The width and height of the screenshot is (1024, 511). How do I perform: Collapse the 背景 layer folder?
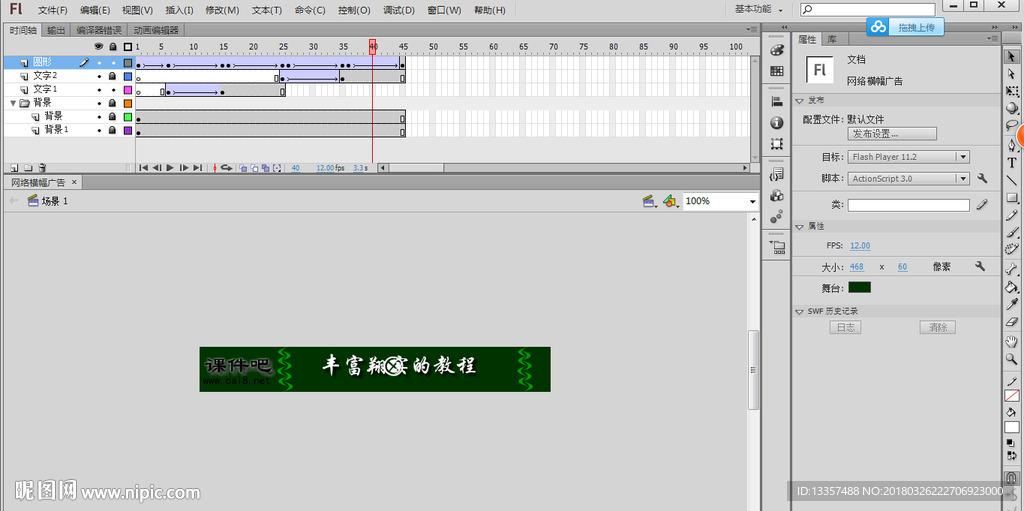[13, 103]
